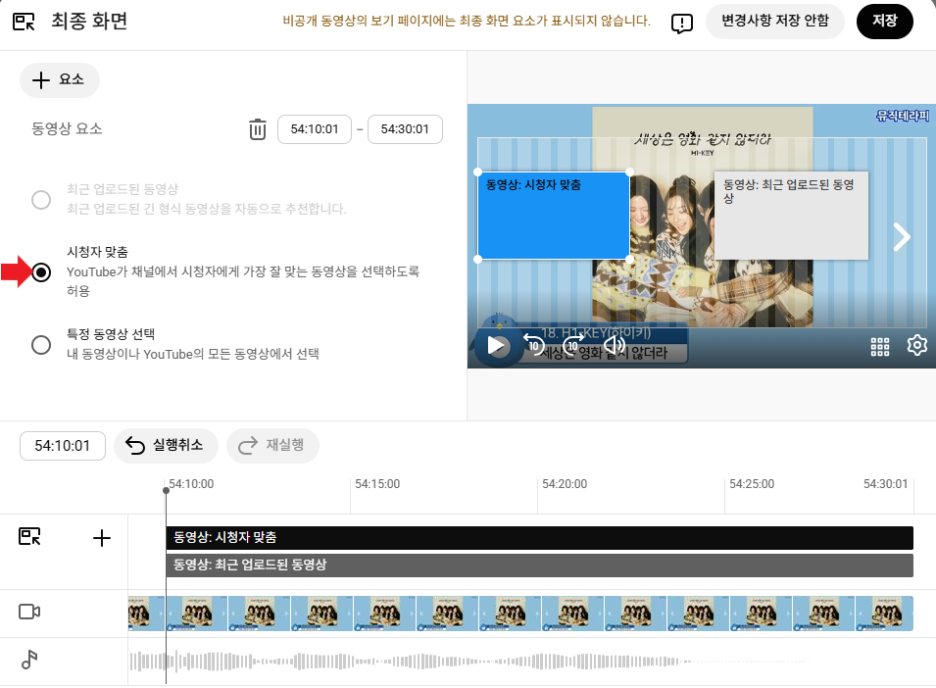Click the 실행취소 undo button
Image resolution: width=936 pixels, height=688 pixels.
point(166,445)
